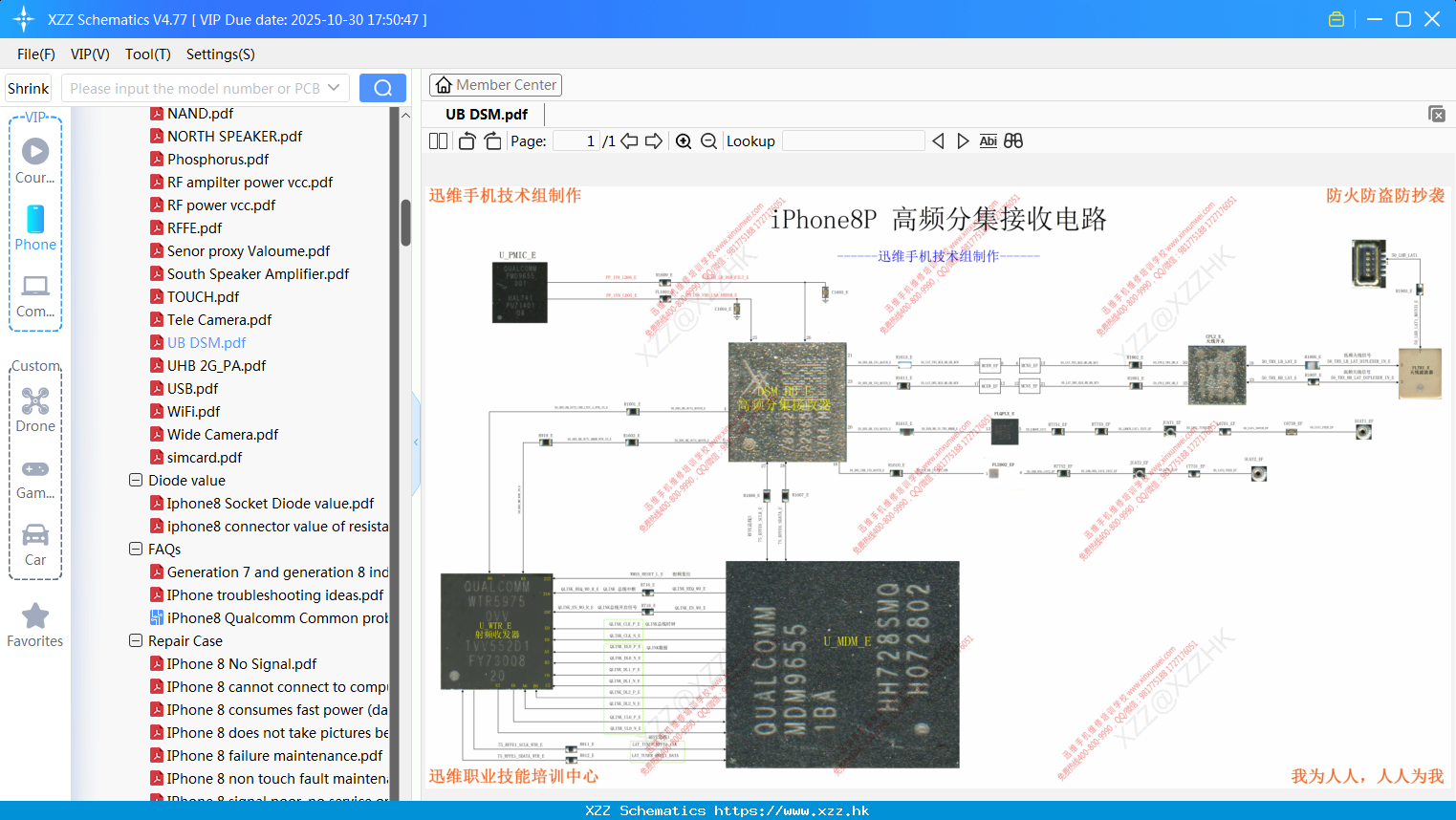Toggle Abi match-text option icon

(989, 141)
